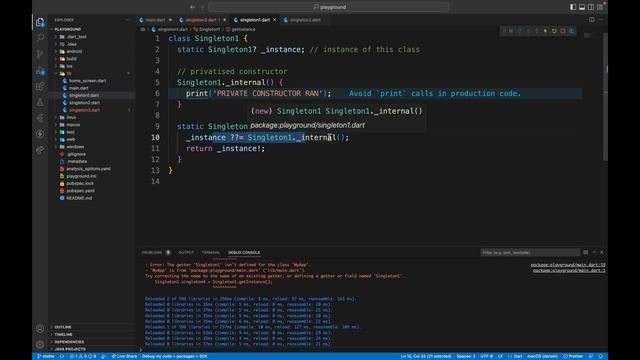Select the DEBUG CONSOLE panel tab
Screen dimensions: 640x360
[x=244, y=253]
